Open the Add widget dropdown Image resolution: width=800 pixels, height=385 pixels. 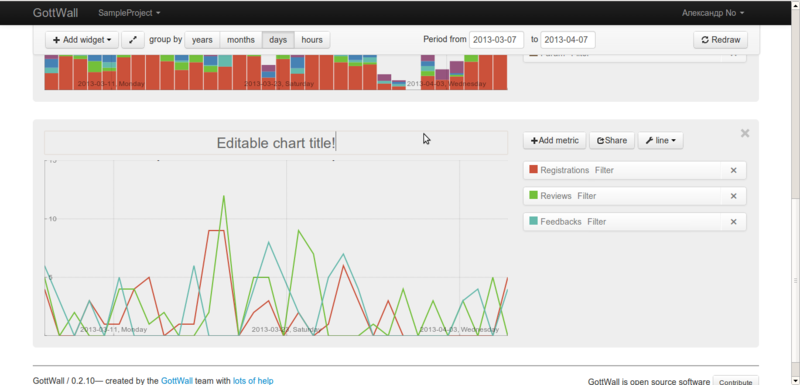click(82, 40)
